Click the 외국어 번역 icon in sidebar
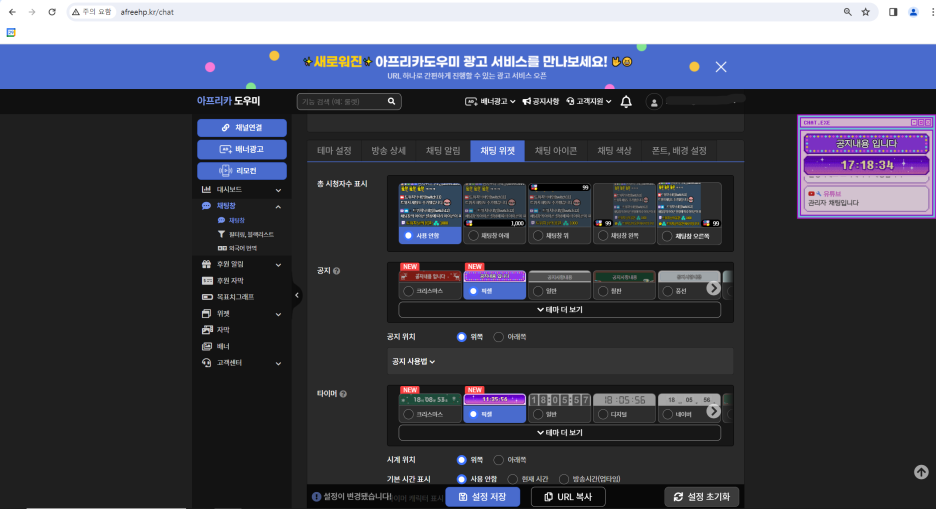Image resolution: width=936 pixels, height=509 pixels. 221,248
